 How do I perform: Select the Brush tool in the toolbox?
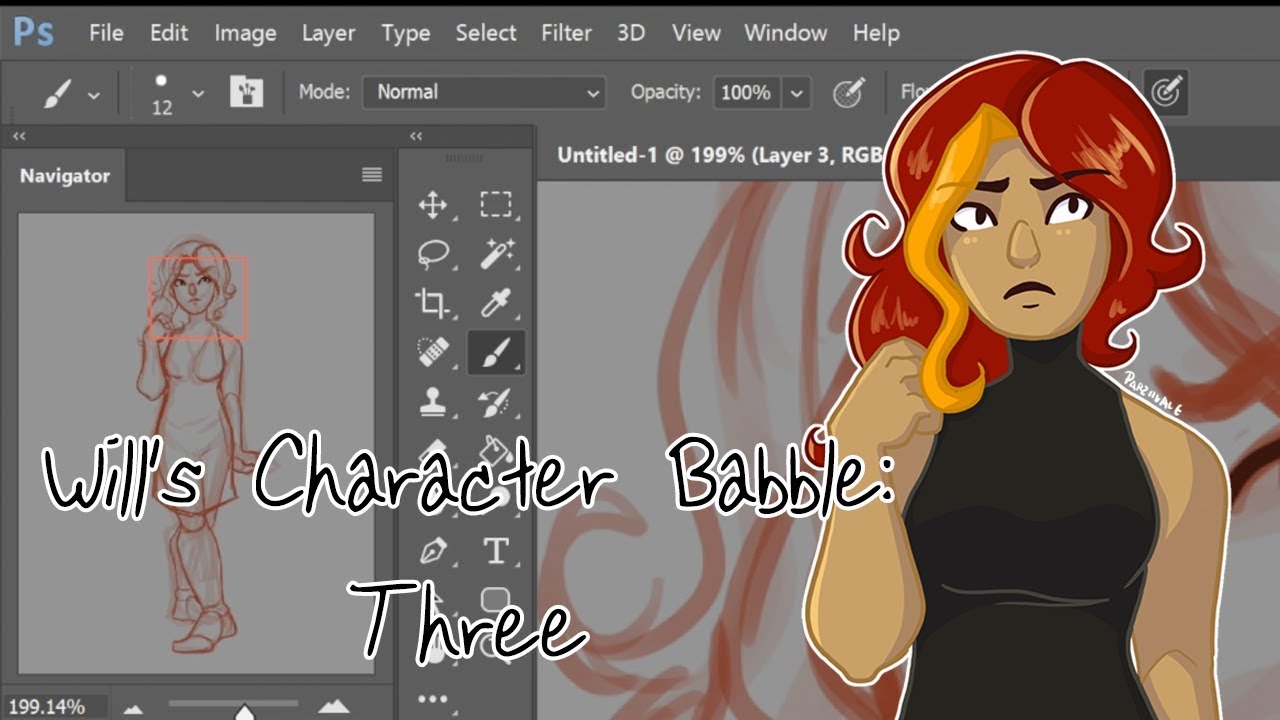496,352
